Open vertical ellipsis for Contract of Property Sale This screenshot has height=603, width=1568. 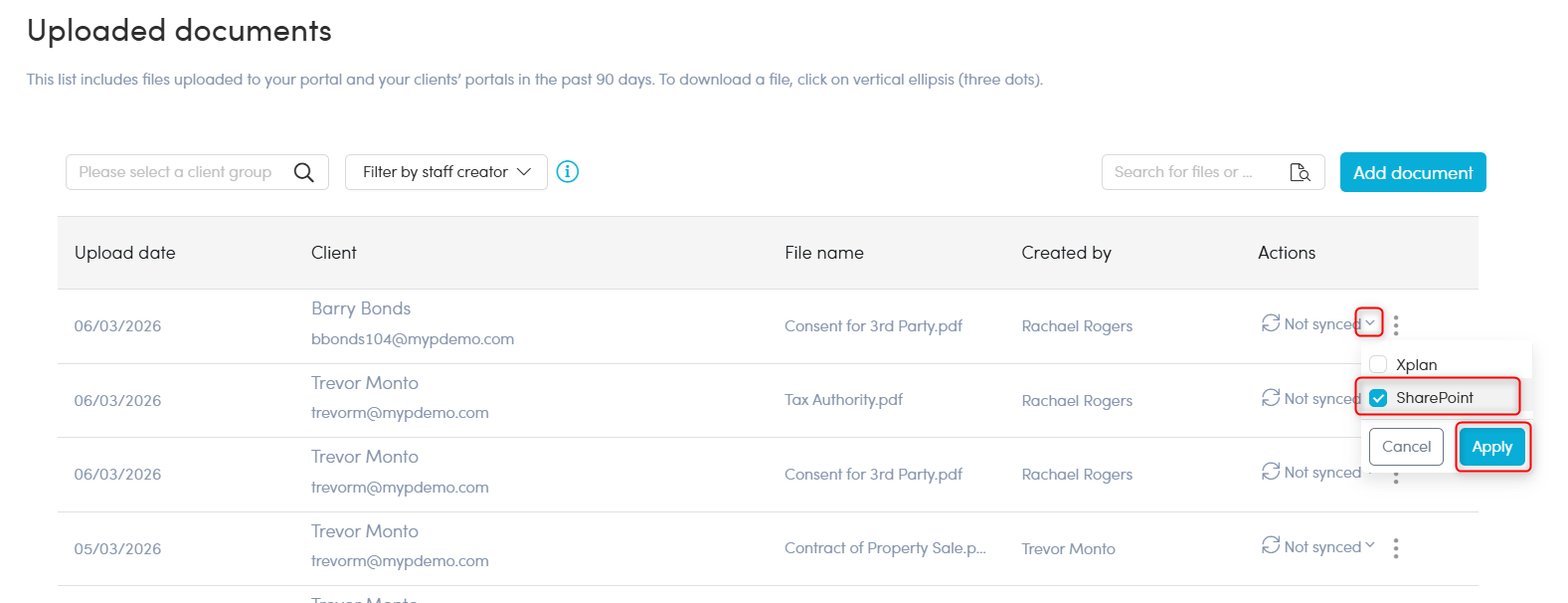pos(1396,548)
